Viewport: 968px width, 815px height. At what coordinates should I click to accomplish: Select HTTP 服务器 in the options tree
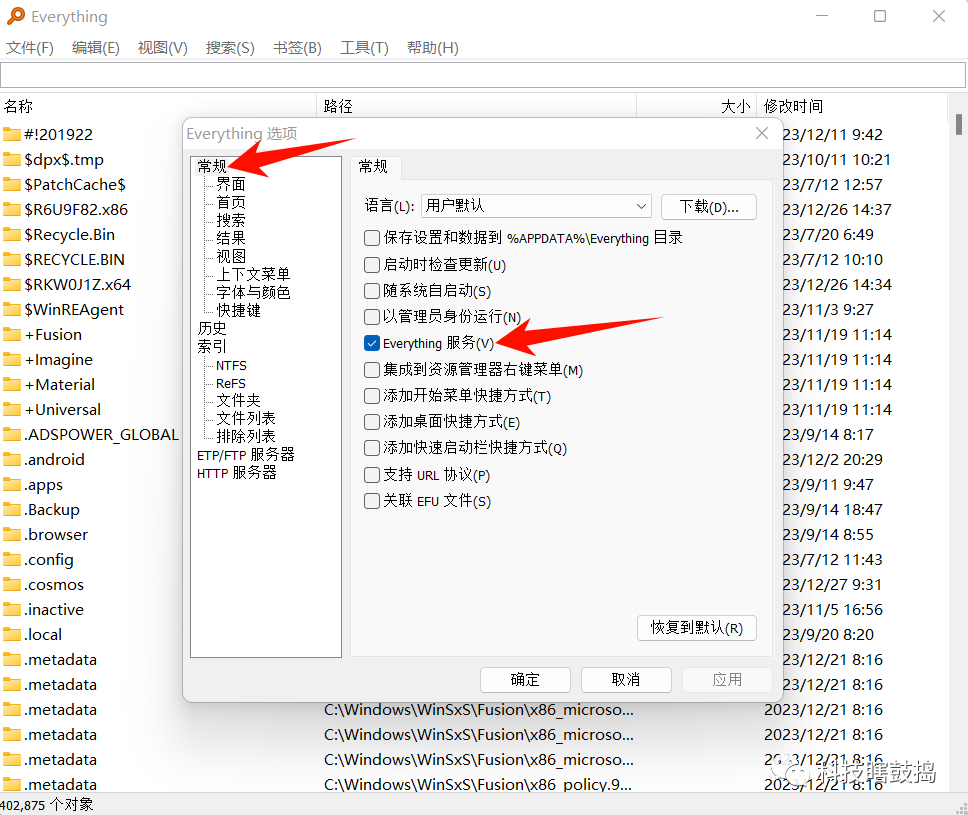tap(236, 473)
